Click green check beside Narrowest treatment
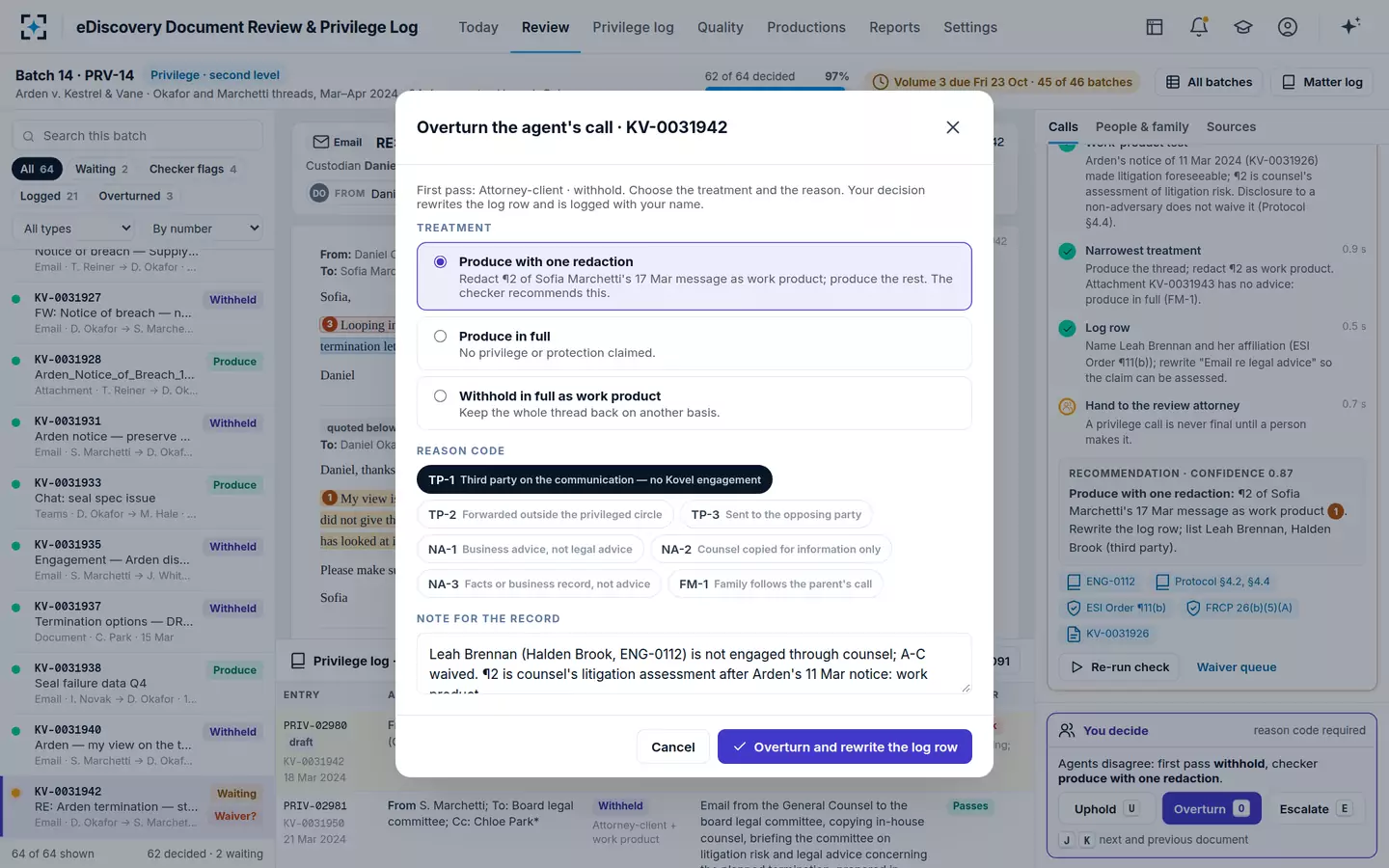Screen dimensions: 1389x868 click(1067, 251)
